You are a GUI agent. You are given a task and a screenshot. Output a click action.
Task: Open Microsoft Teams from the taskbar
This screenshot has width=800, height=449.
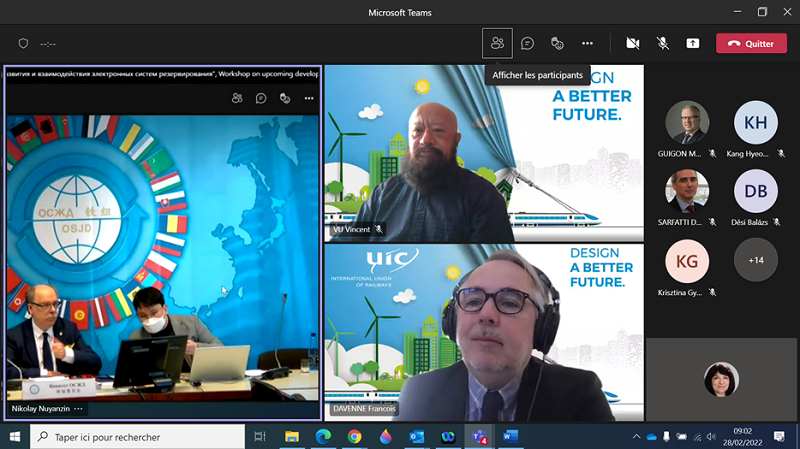479,437
